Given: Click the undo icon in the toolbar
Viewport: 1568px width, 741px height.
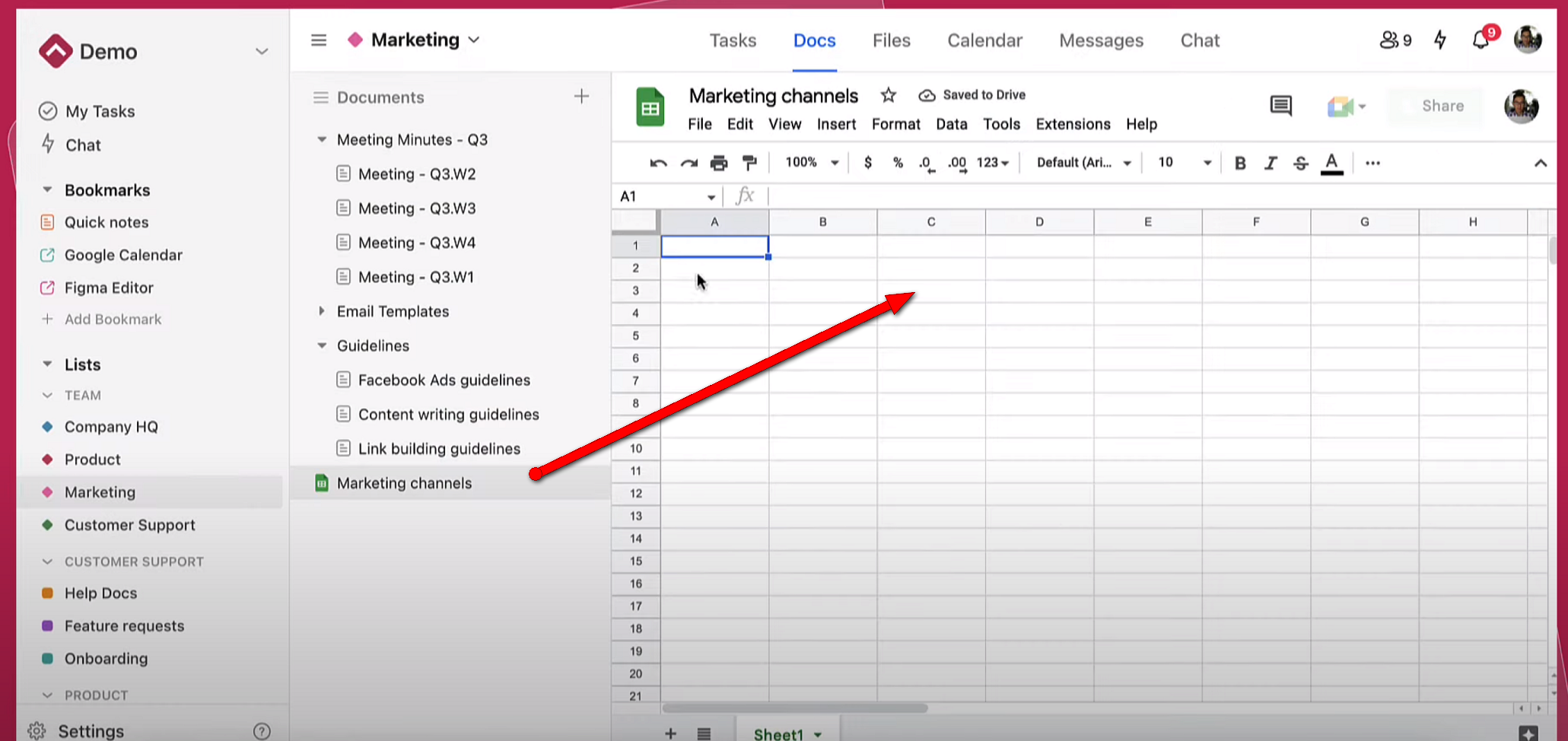Looking at the screenshot, I should coord(658,163).
